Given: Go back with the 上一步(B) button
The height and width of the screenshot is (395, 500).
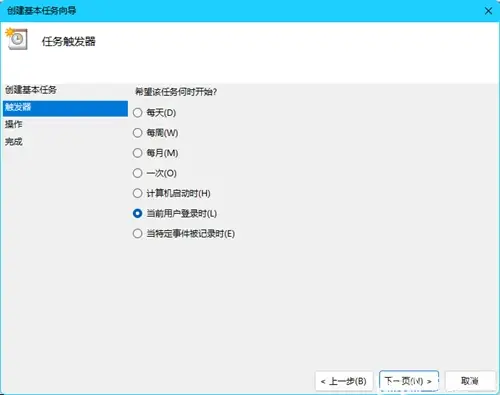Looking at the screenshot, I should coord(344,381).
